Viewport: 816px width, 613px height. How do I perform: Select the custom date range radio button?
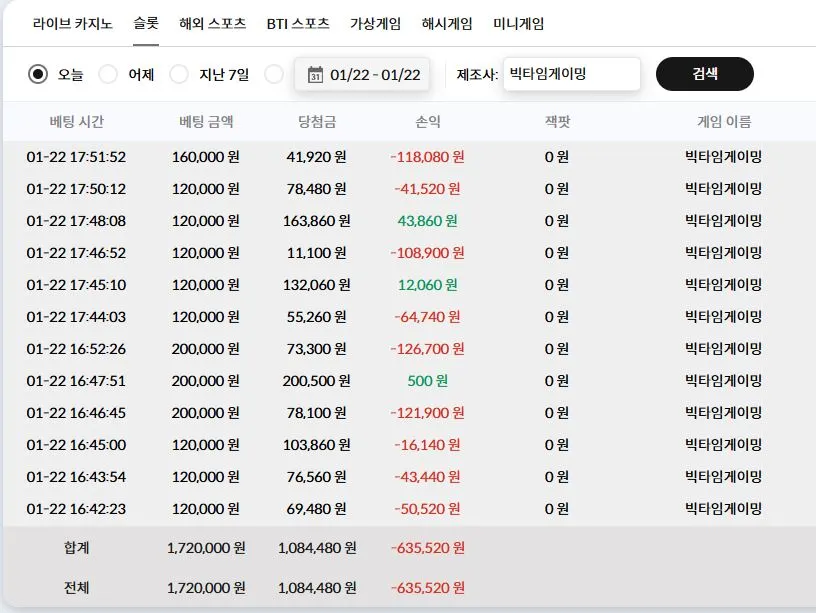tap(274, 74)
